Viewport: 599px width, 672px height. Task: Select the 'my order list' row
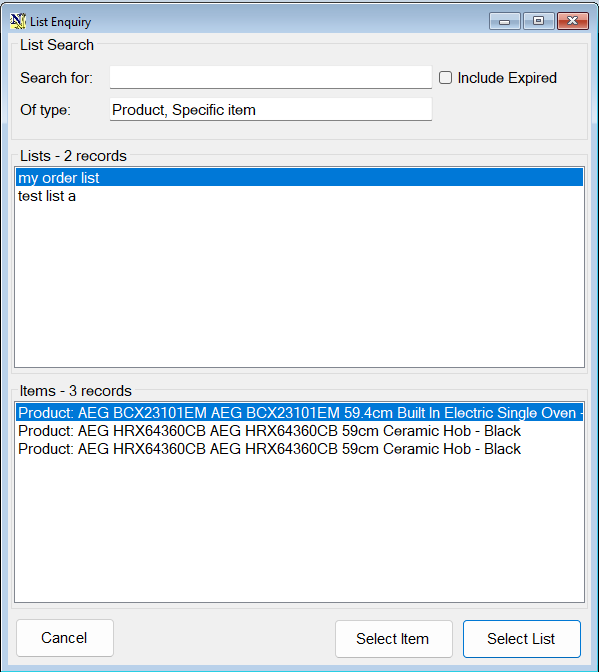pyautogui.click(x=299, y=177)
